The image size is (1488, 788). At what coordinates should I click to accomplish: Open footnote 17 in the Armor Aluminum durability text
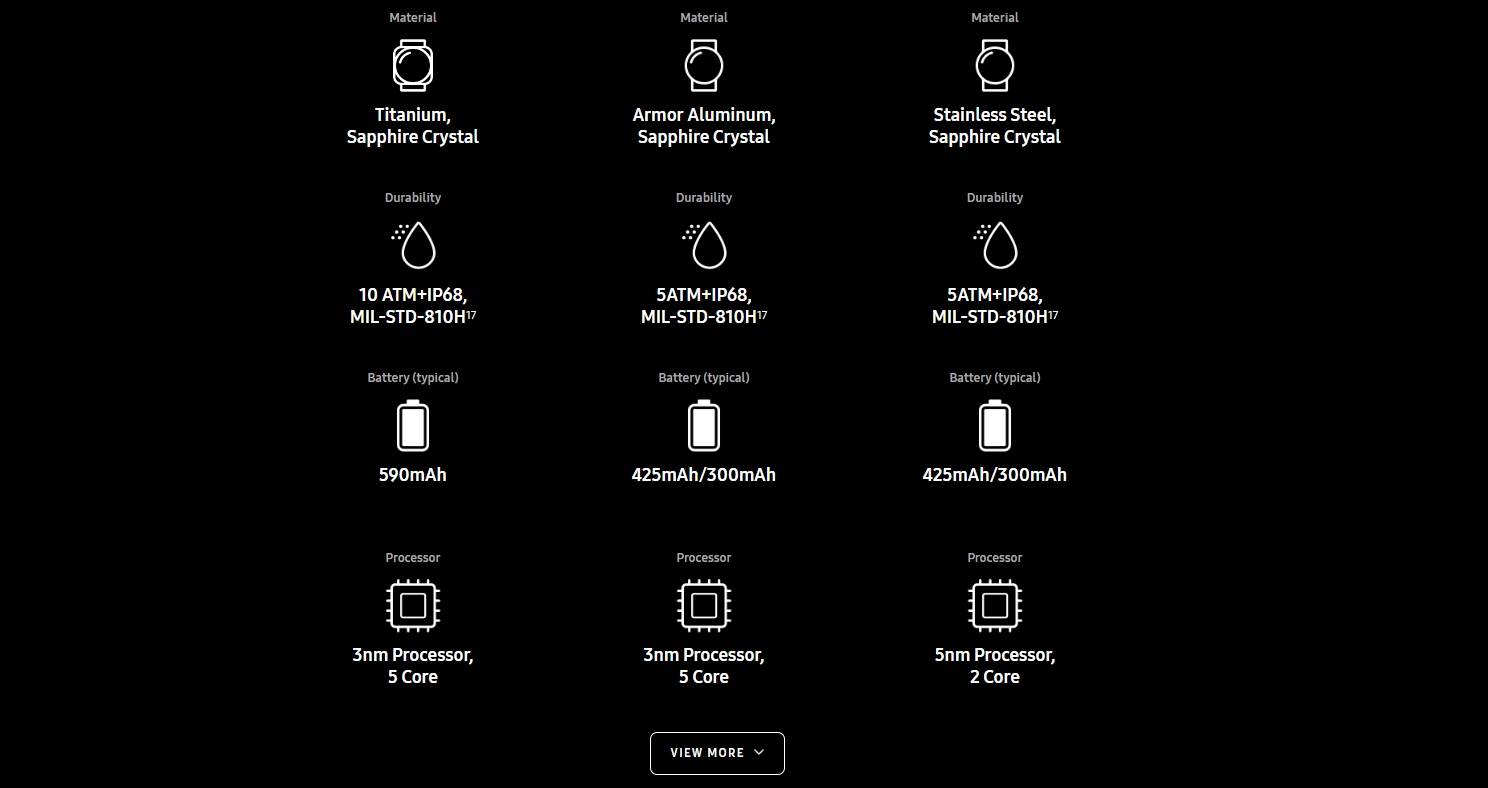click(x=762, y=314)
